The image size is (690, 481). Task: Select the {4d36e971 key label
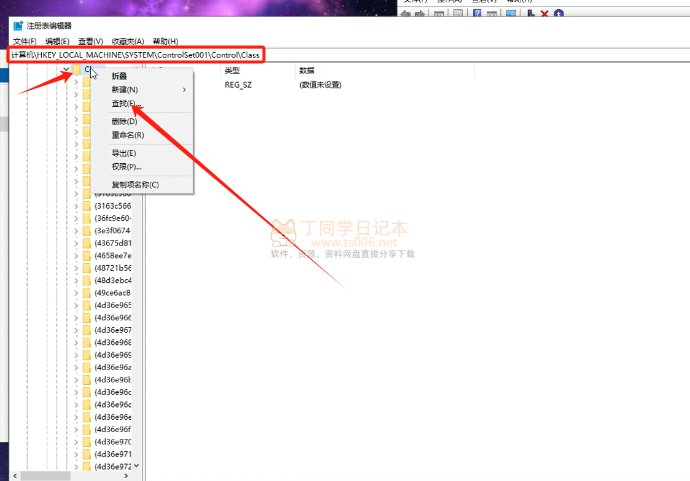113,454
